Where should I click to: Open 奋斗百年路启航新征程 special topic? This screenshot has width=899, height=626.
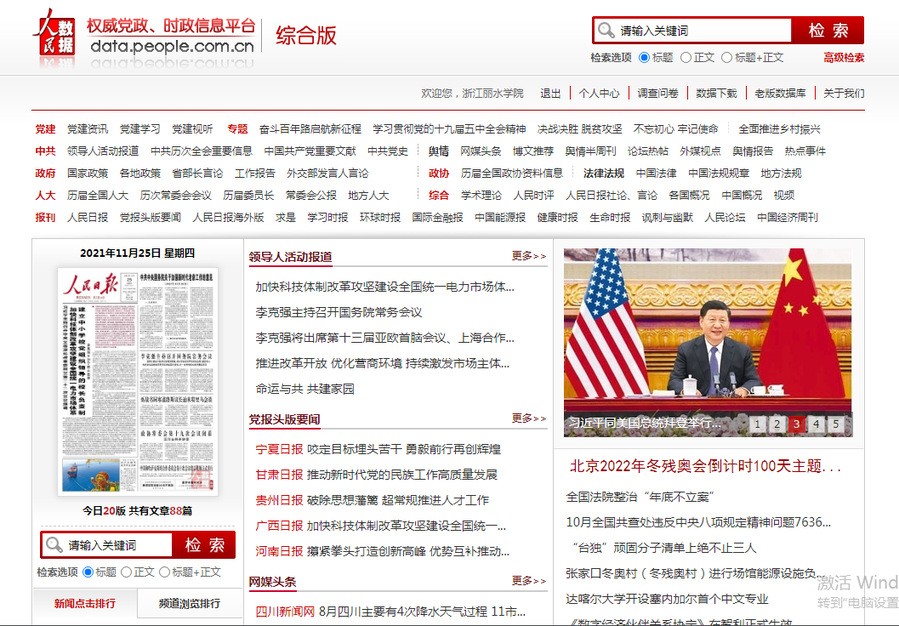[310, 129]
